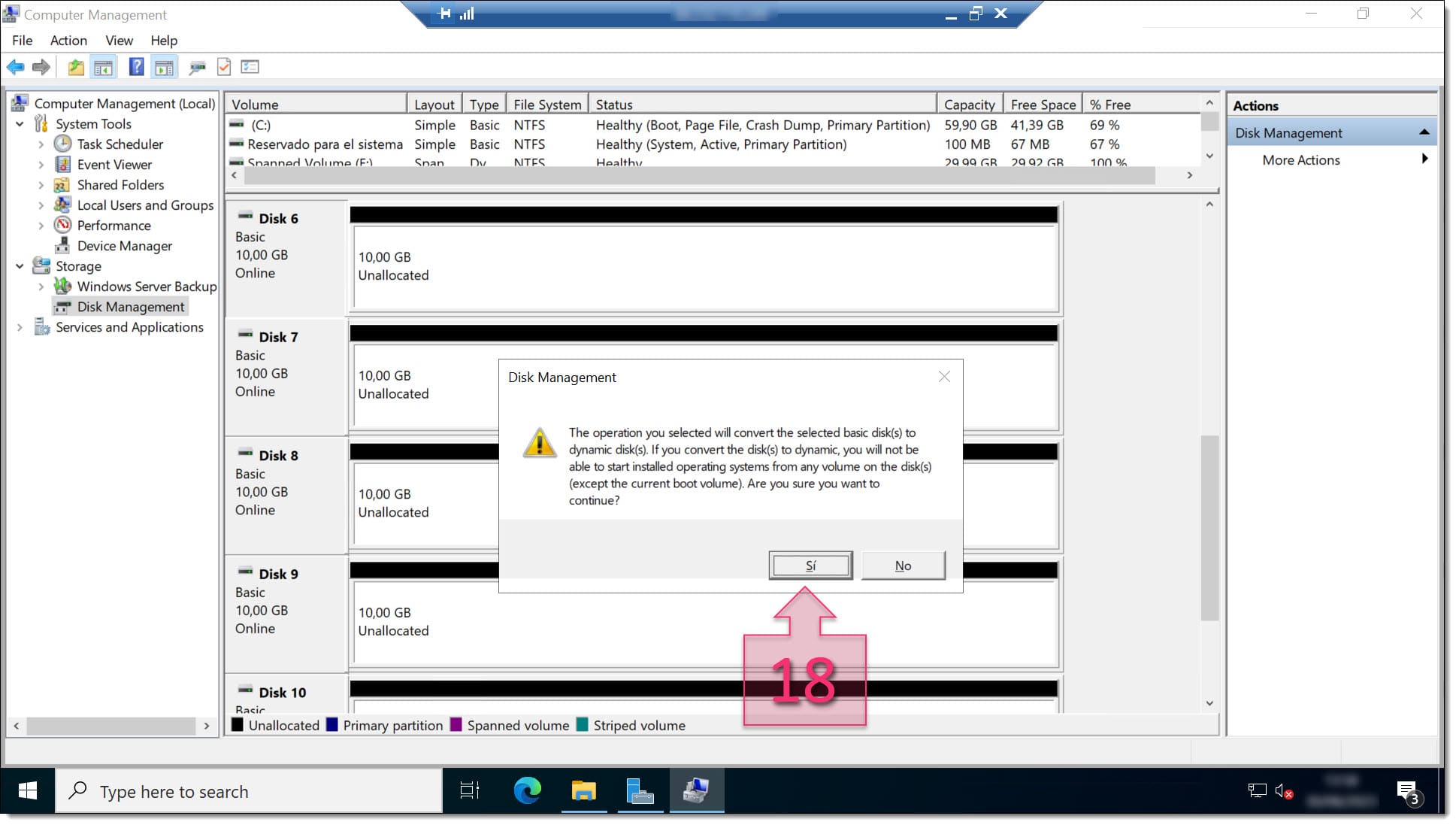Select Disk Management in tree

tap(130, 307)
